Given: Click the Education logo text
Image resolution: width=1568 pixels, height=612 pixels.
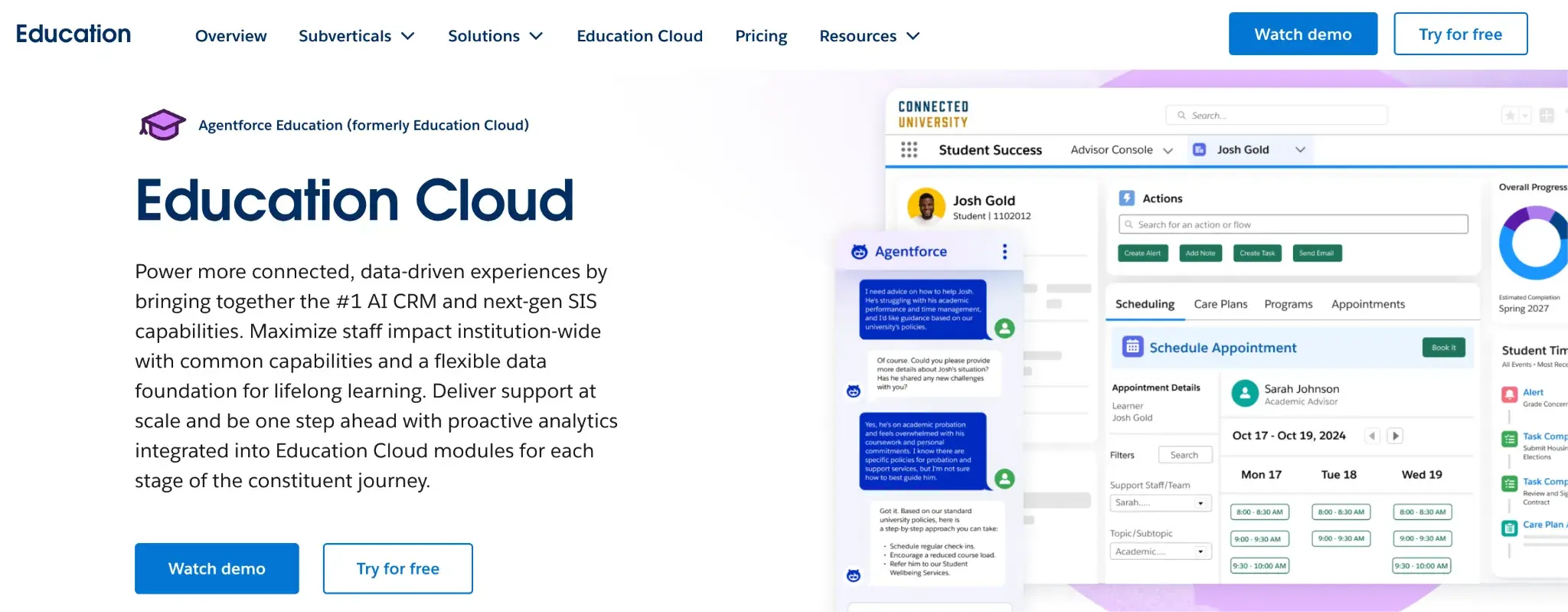Looking at the screenshot, I should click(x=73, y=34).
